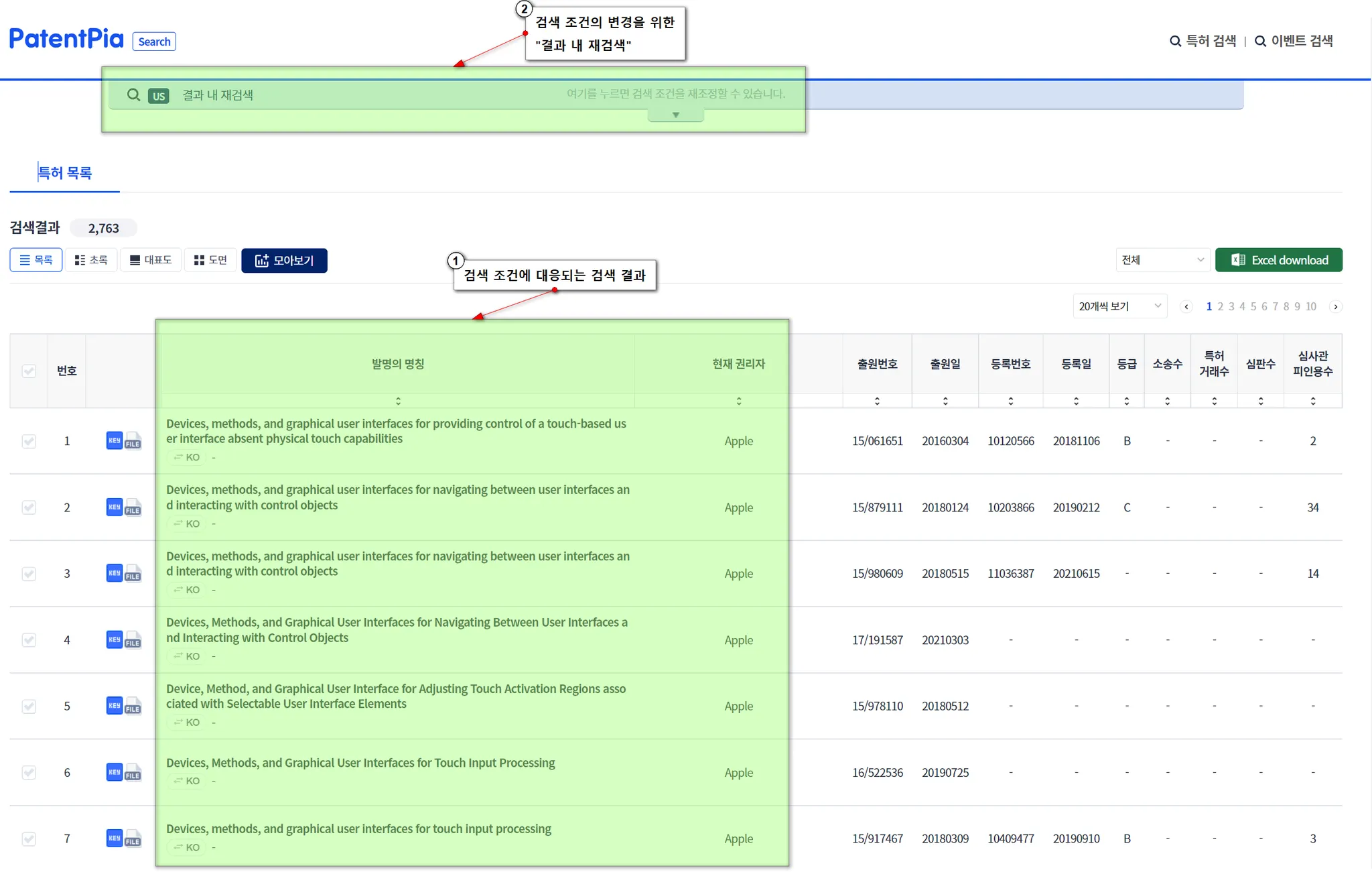
Task: Click the 모아보기 button
Action: 284,260
